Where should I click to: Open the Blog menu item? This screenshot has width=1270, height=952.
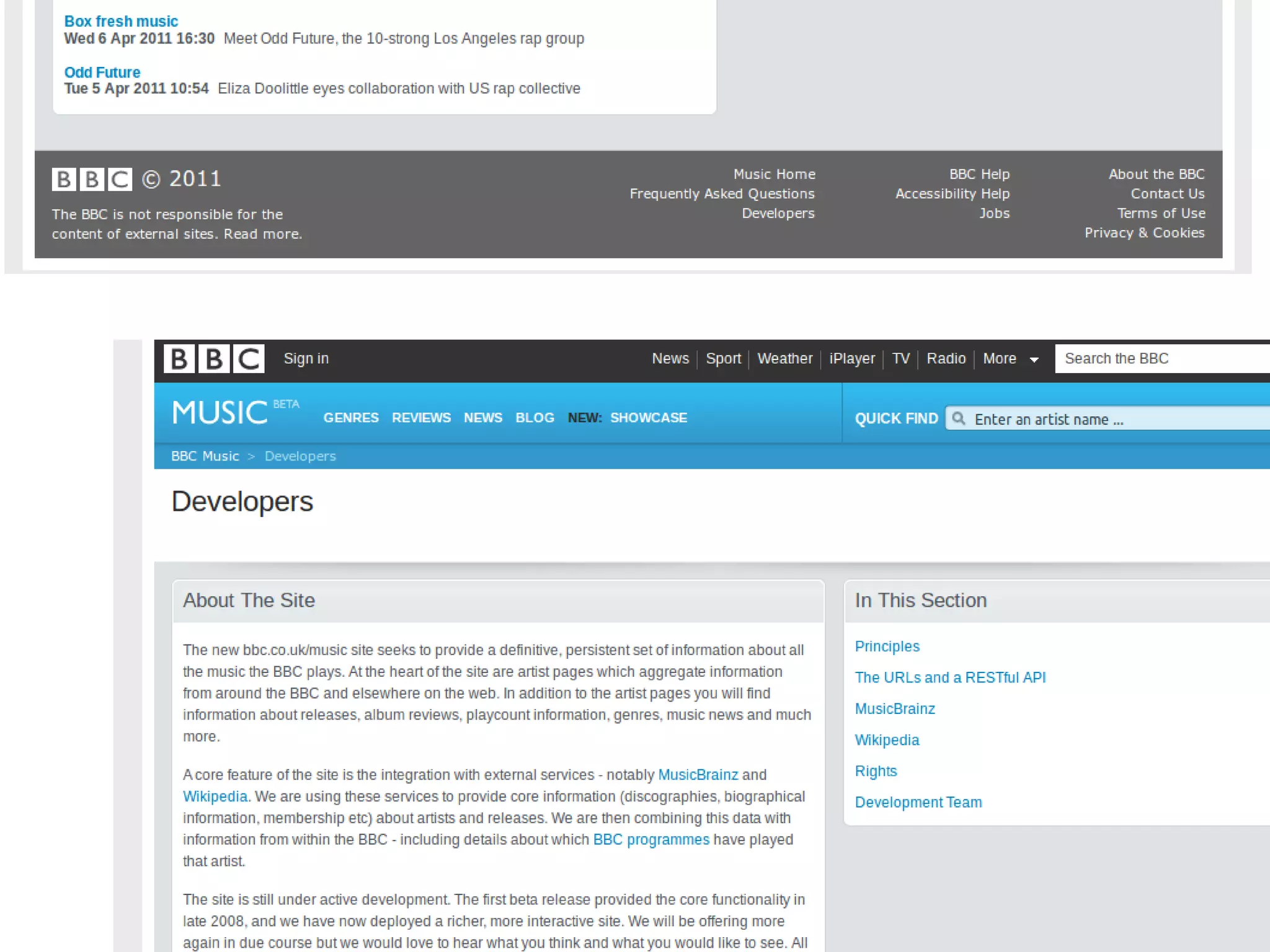[x=535, y=418]
